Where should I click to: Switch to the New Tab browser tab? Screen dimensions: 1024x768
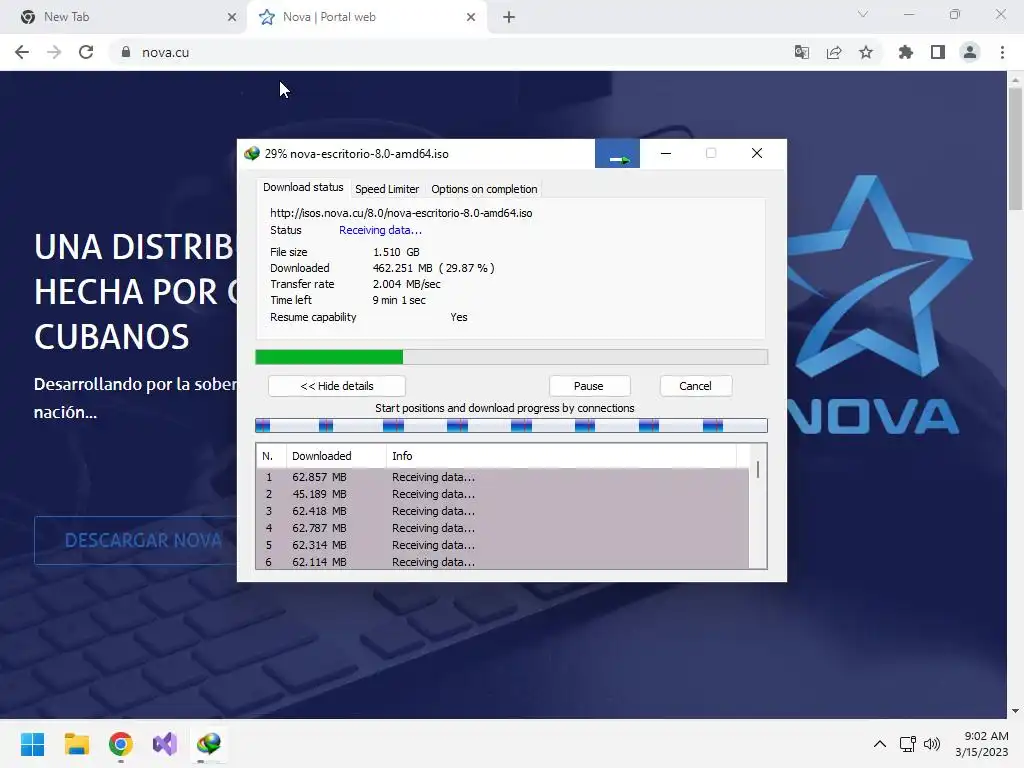[x=122, y=17]
